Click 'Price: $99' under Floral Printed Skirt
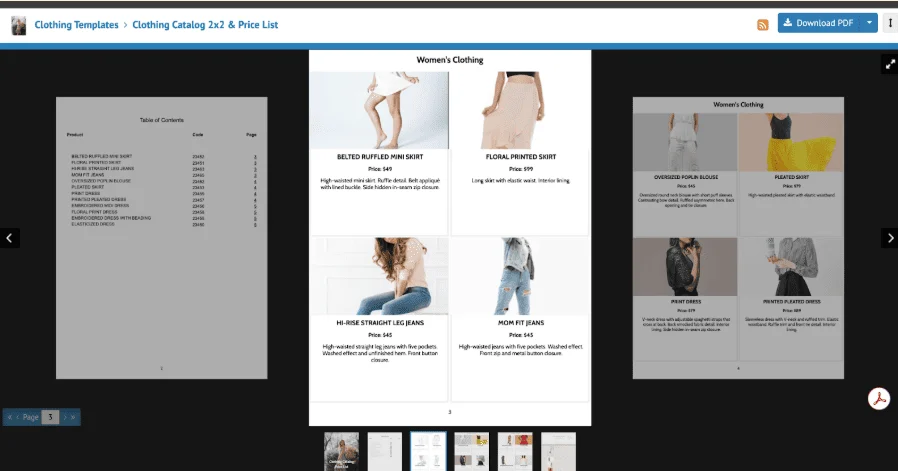This screenshot has width=898, height=471. click(521, 169)
